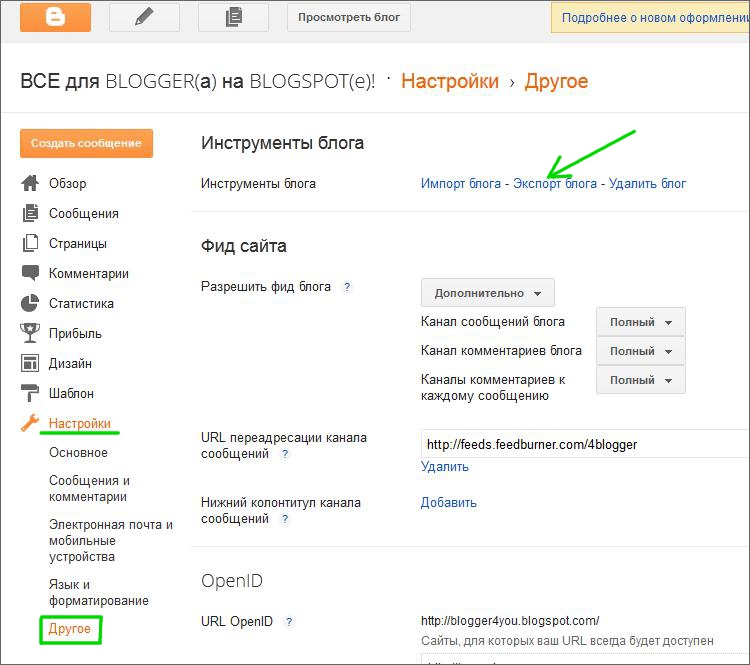The image size is (750, 665).
Task: Open help for Разрешить фид блога
Action: point(347,287)
